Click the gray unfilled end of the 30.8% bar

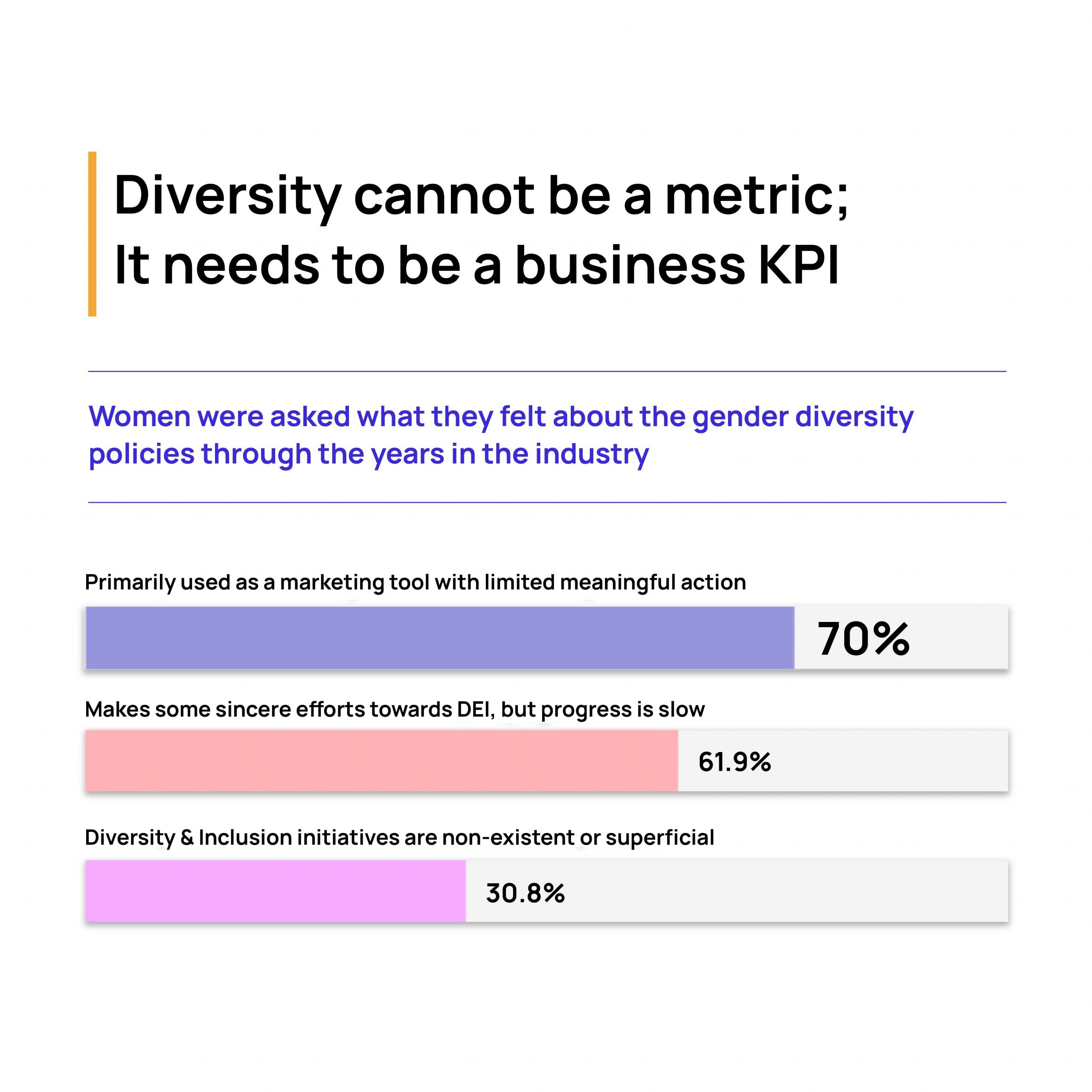click(791, 892)
